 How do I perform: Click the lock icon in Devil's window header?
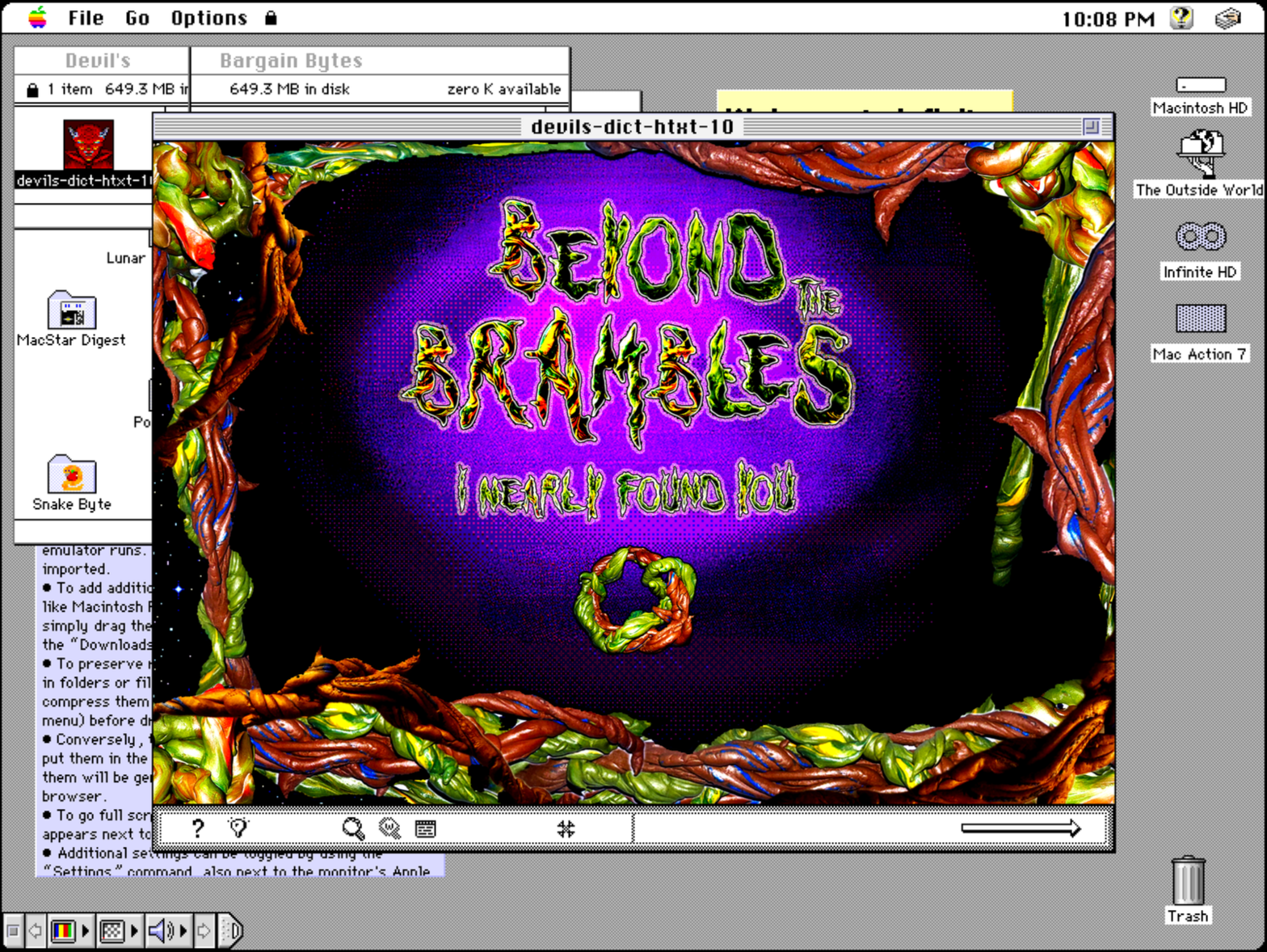click(32, 90)
